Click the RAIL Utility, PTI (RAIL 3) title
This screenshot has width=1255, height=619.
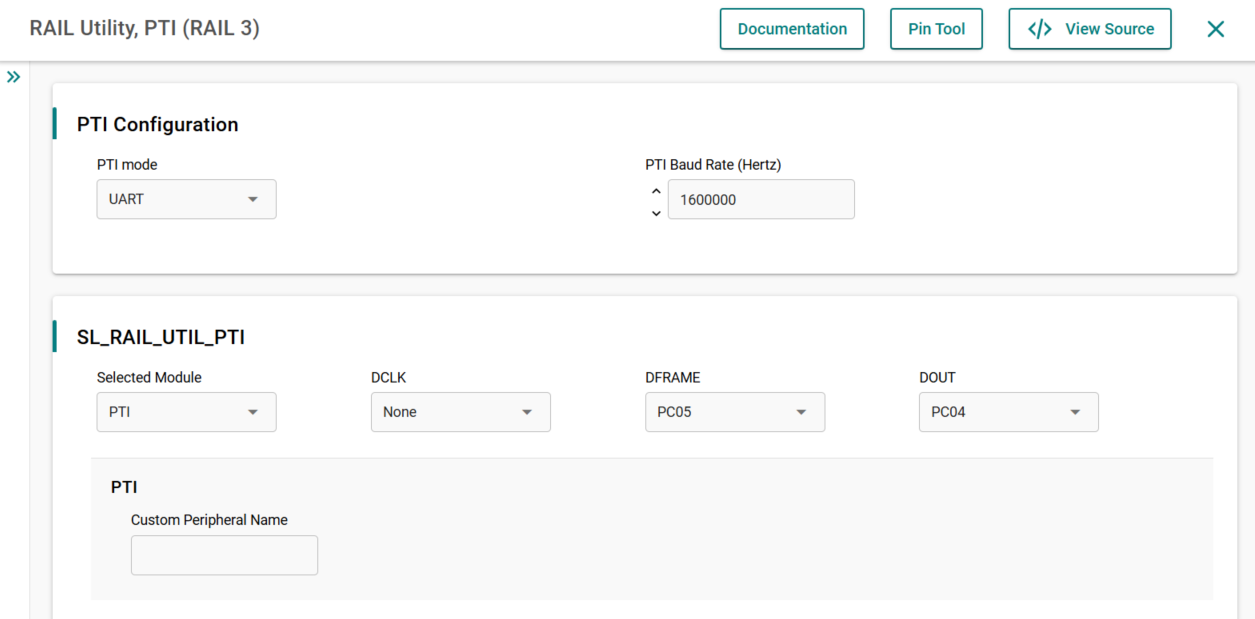pyautogui.click(x=144, y=29)
